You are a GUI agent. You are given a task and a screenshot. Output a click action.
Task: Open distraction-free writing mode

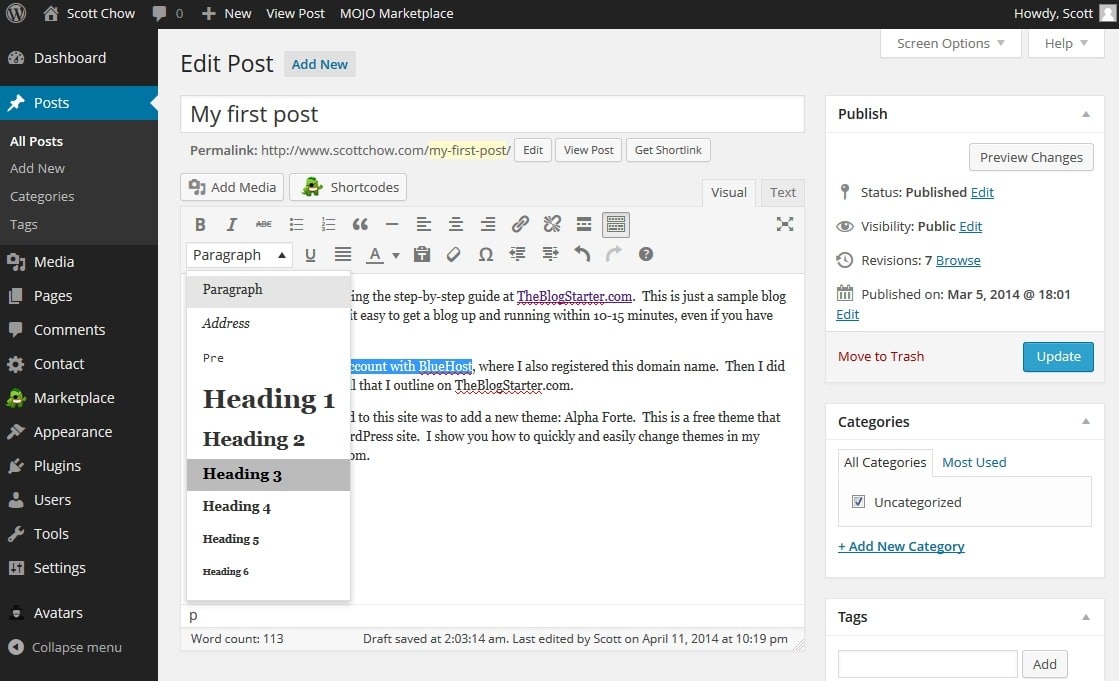785,224
